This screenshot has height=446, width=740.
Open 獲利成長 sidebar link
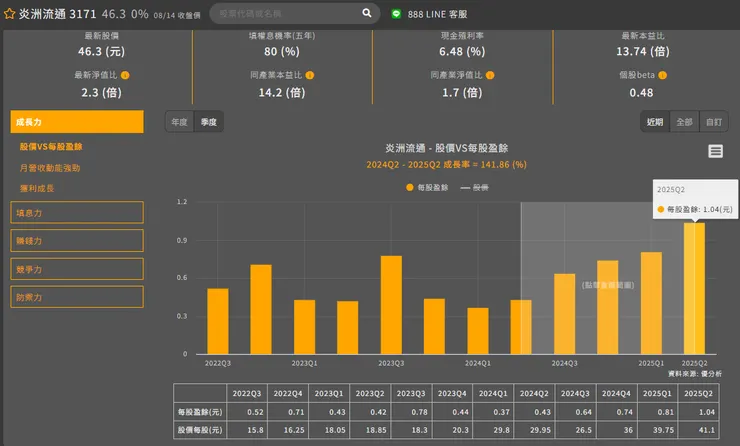point(37,188)
